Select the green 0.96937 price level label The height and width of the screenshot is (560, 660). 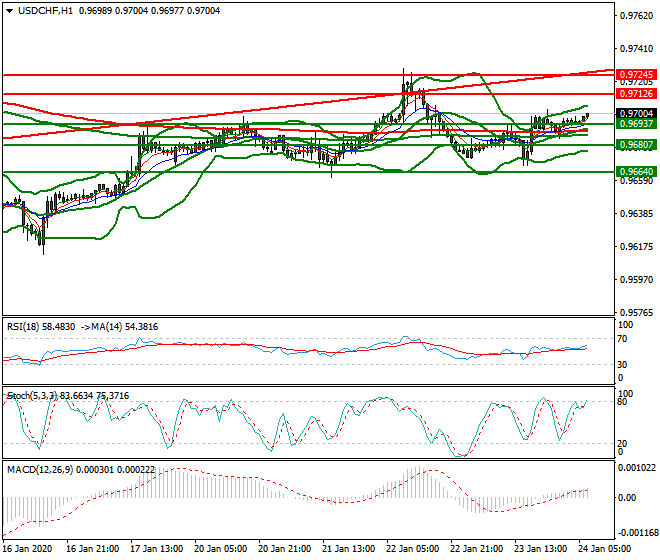pyautogui.click(x=636, y=124)
